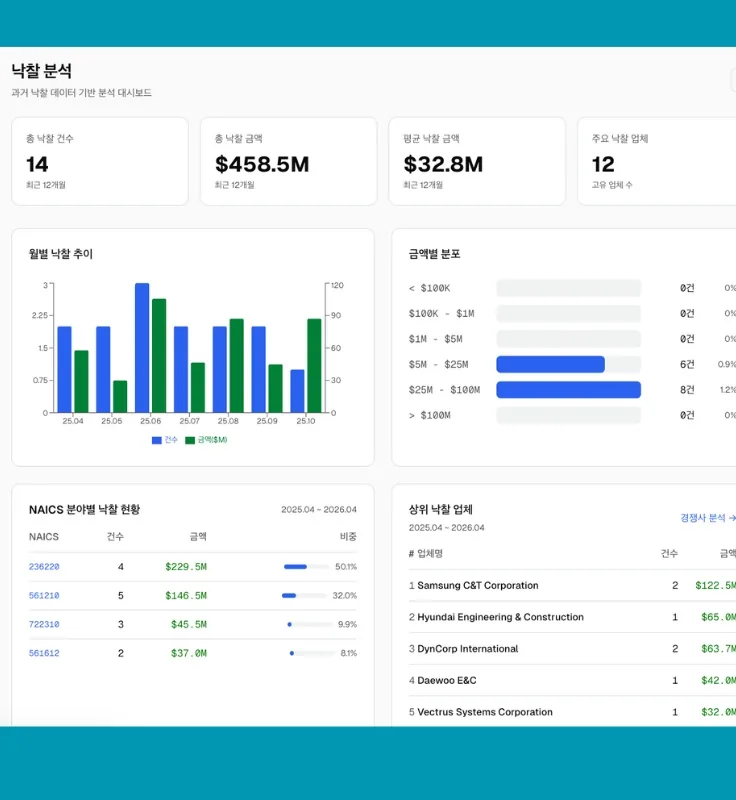Click the $45.5M amount cell
Viewport: 736px width, 800px height.
(189, 624)
